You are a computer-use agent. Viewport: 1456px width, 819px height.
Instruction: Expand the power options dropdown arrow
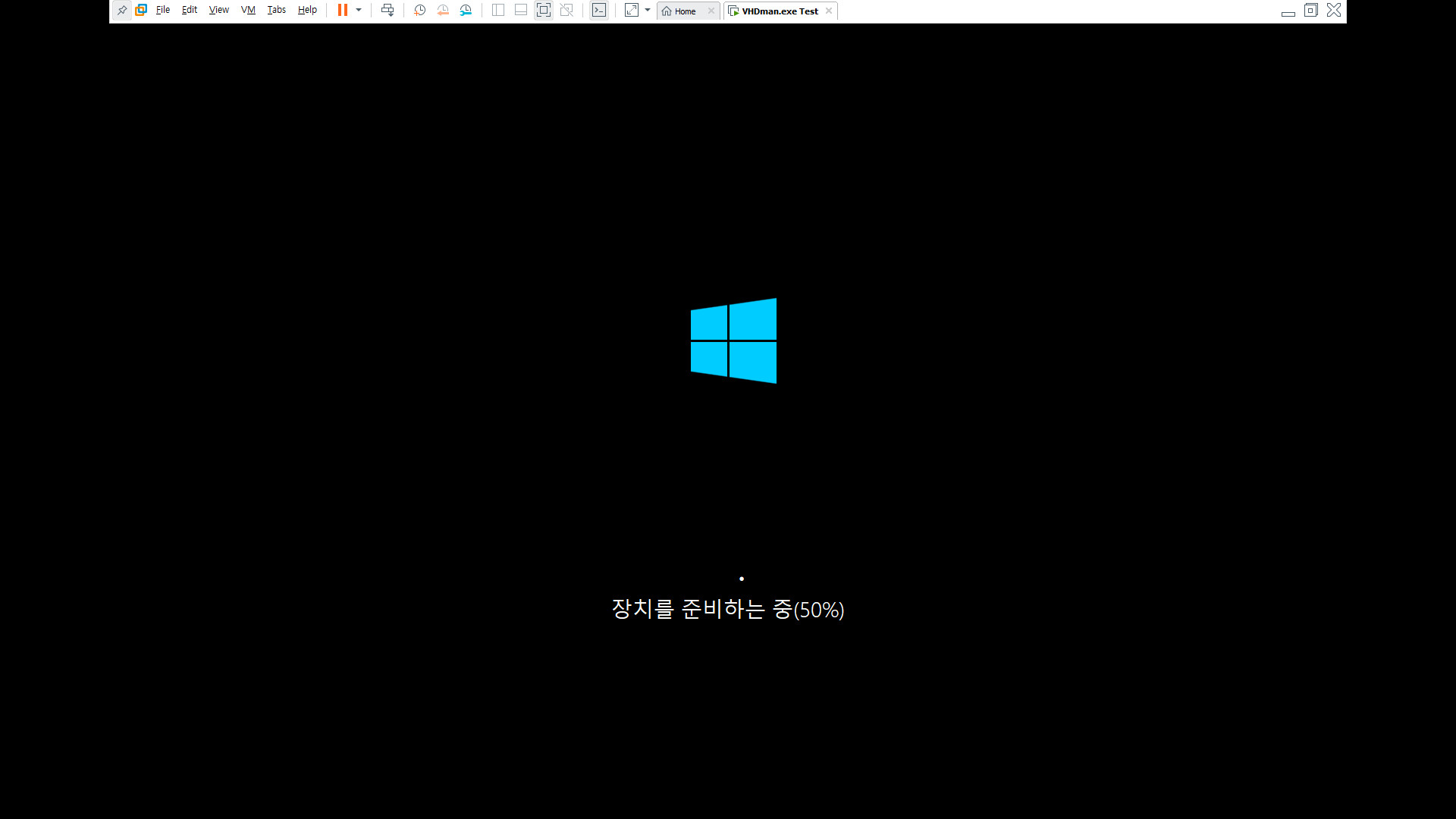tap(359, 11)
